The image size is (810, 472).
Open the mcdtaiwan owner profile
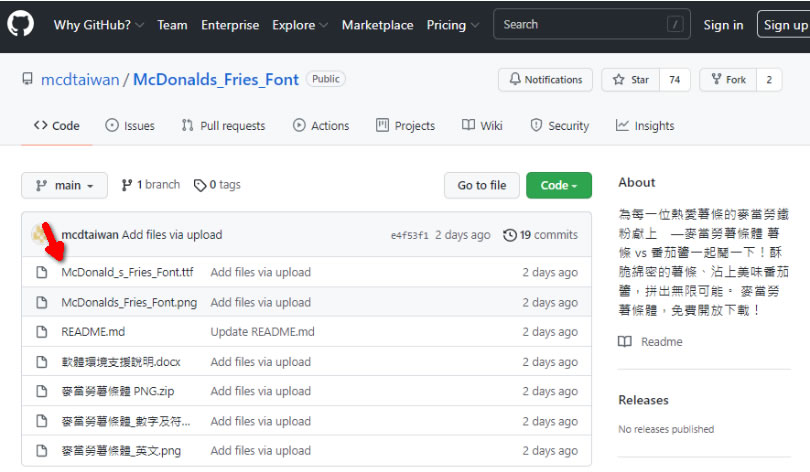click(80, 80)
